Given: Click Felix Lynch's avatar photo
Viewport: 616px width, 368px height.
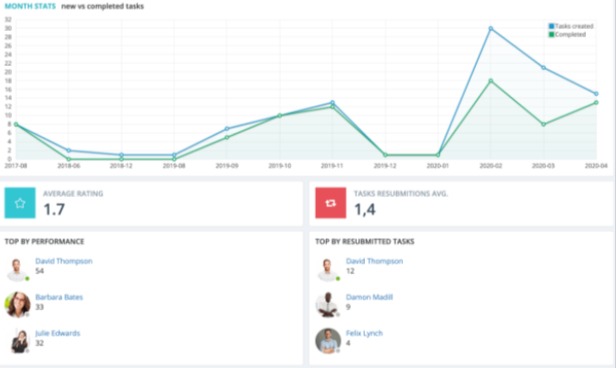Looking at the screenshot, I should pyautogui.click(x=328, y=341).
